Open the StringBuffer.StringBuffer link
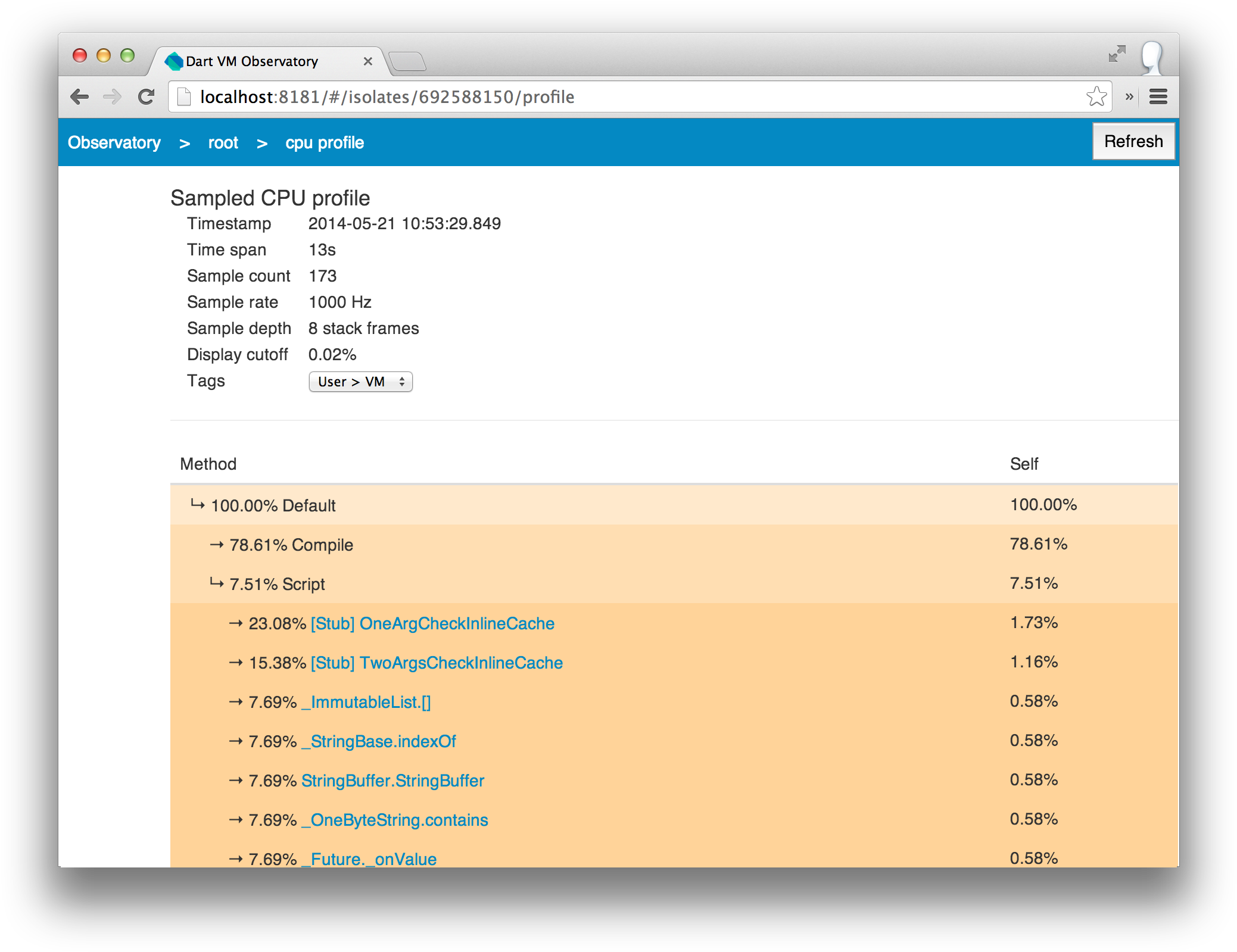1237x952 pixels. click(392, 781)
